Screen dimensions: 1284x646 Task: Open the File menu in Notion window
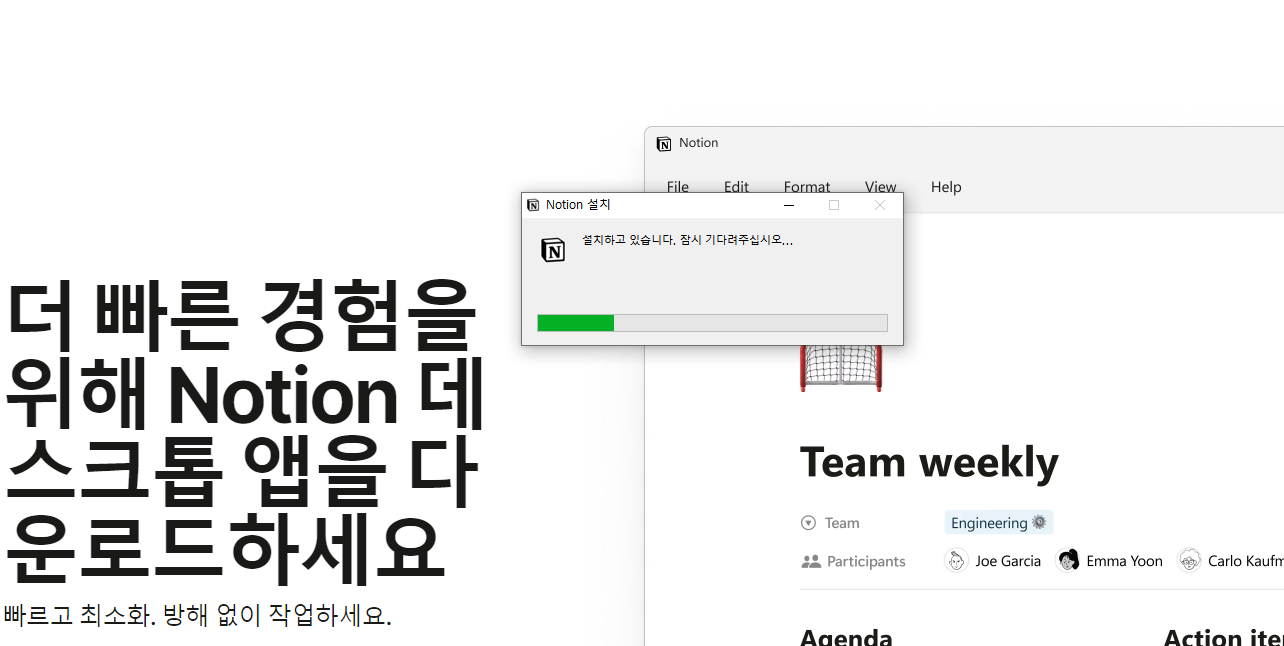(678, 187)
